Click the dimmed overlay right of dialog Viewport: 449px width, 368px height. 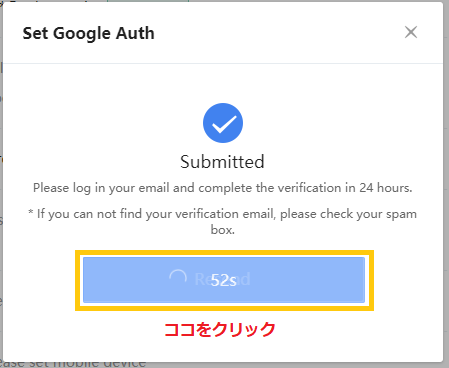coord(446,183)
